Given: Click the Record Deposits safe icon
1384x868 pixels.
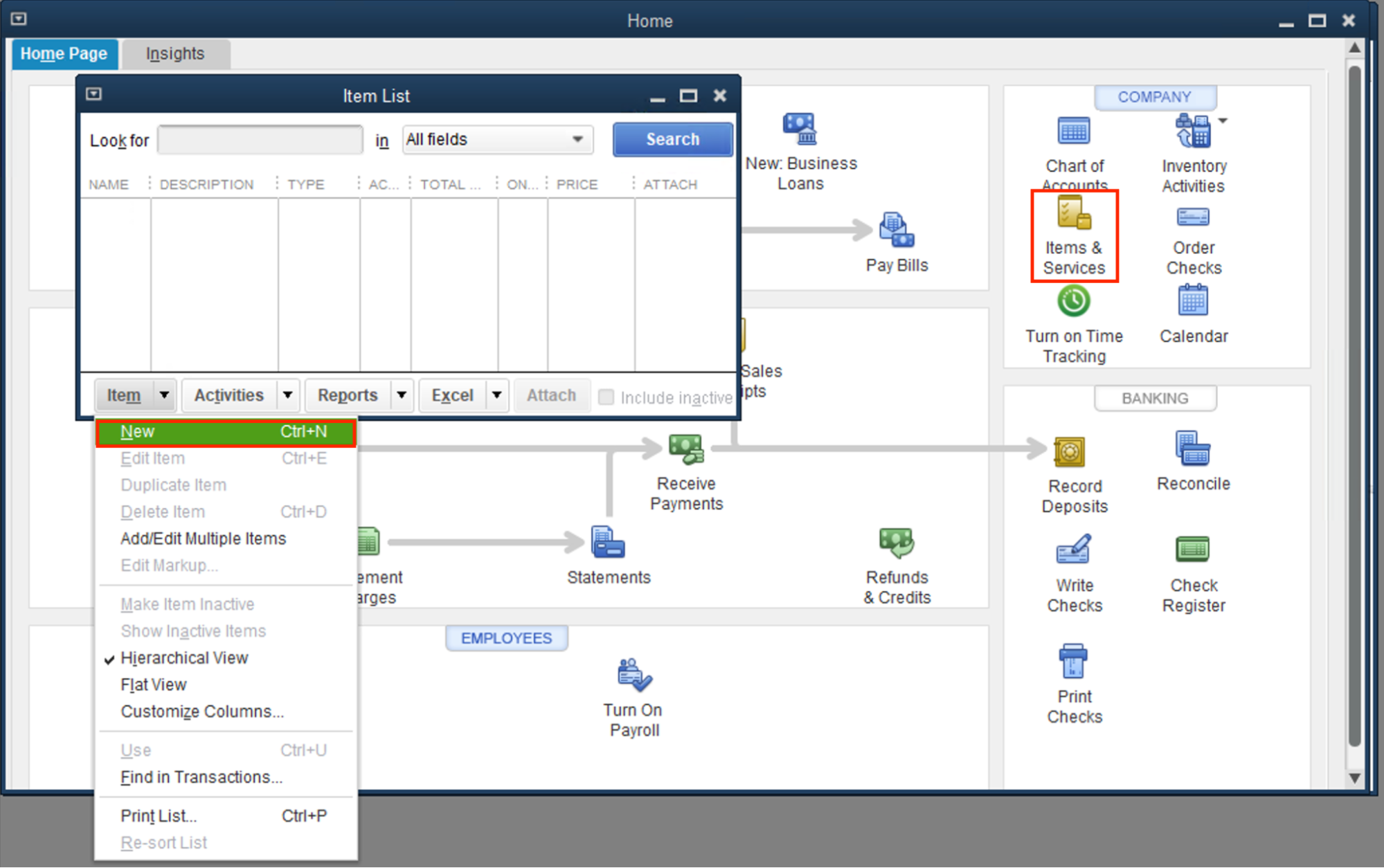Looking at the screenshot, I should point(1069,452).
